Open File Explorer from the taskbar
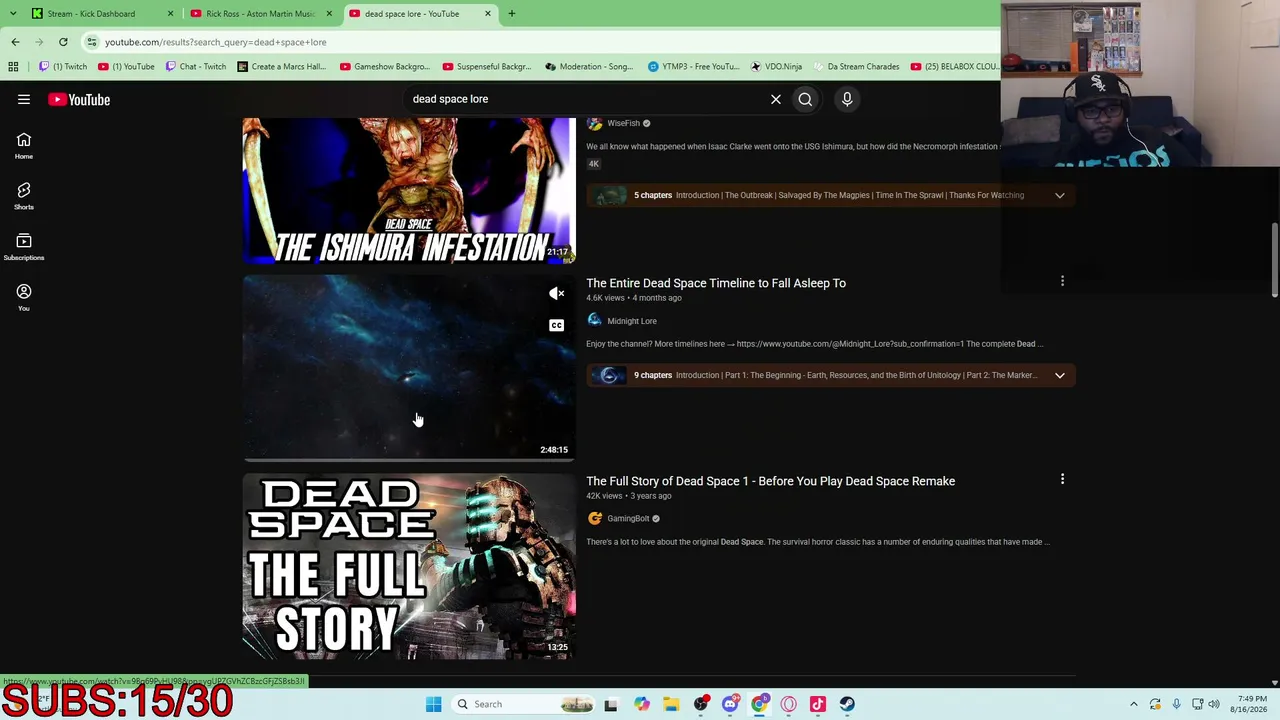Screen dimensions: 1280x720 pyautogui.click(x=671, y=704)
